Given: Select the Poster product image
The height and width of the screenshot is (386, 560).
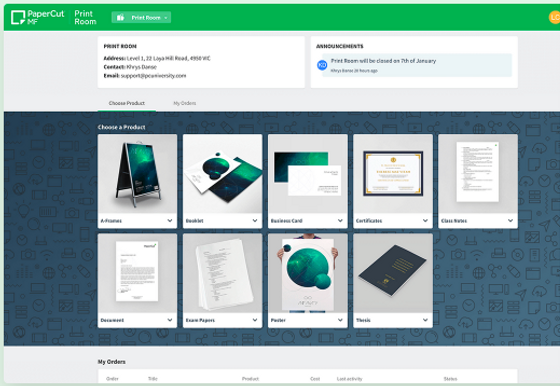Looking at the screenshot, I should [x=308, y=274].
